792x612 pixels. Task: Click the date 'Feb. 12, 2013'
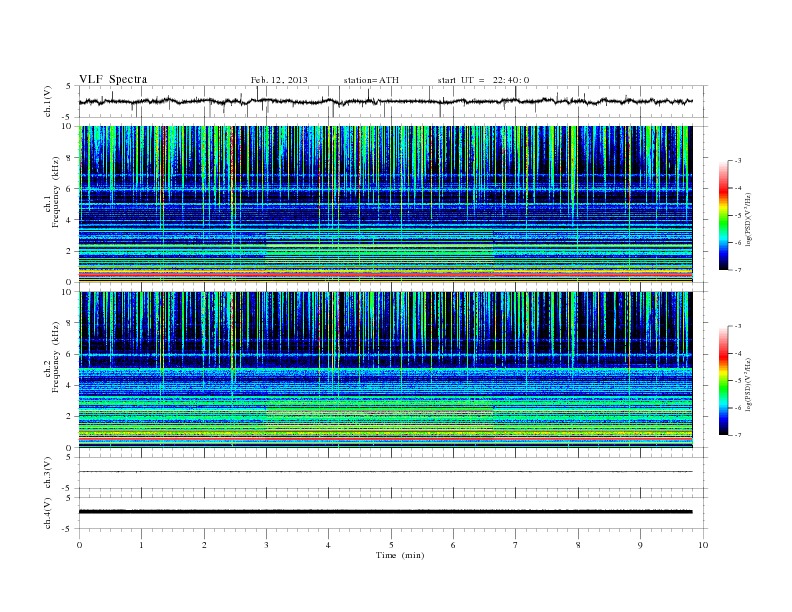[279, 80]
